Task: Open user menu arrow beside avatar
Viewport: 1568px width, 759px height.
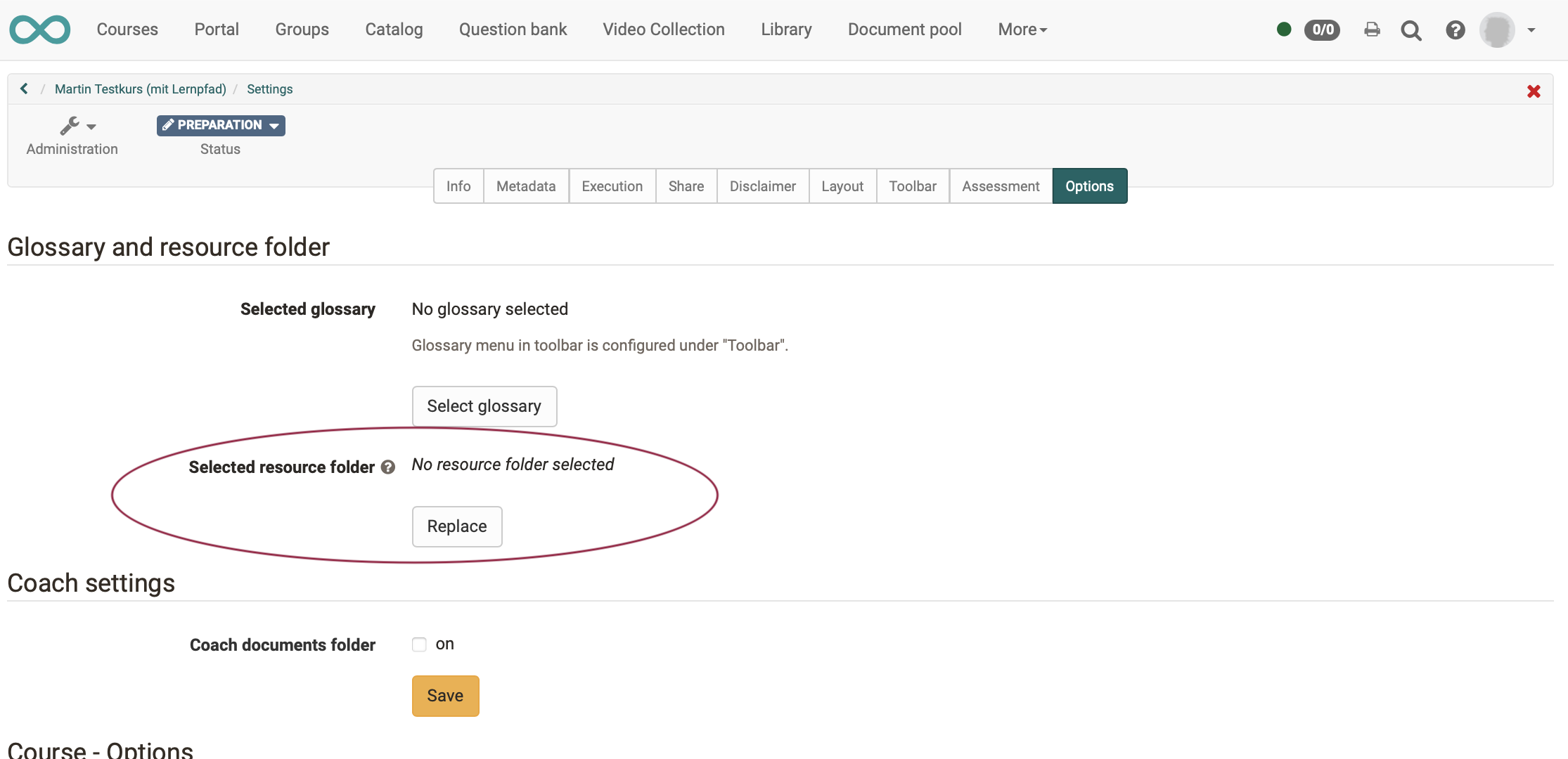Action: [1531, 30]
